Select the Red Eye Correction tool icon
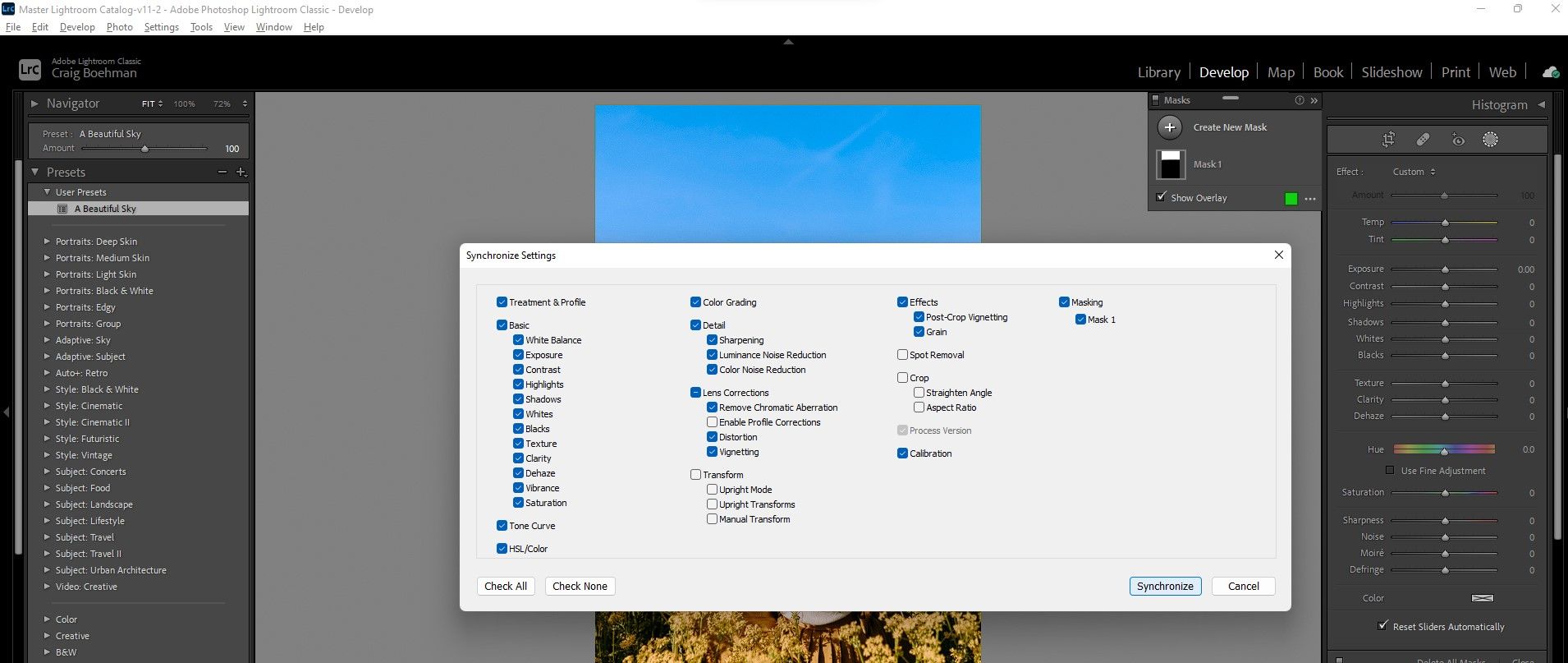Screen dimensions: 1568x663 (1458, 140)
